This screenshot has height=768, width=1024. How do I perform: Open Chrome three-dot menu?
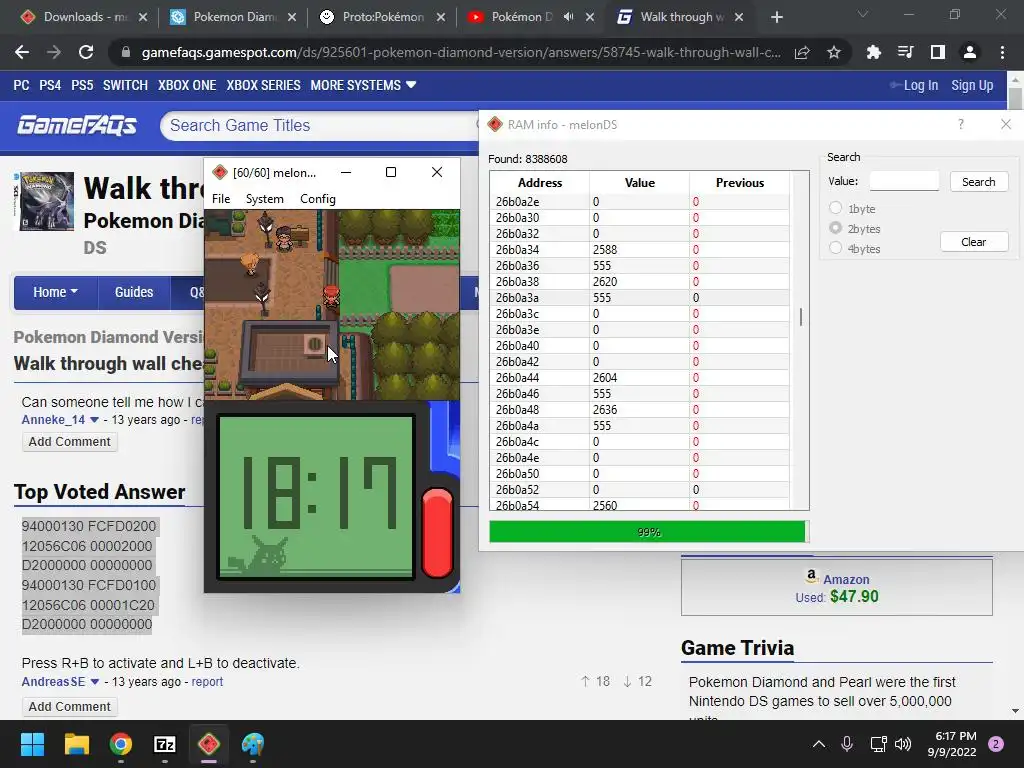tap(1002, 52)
